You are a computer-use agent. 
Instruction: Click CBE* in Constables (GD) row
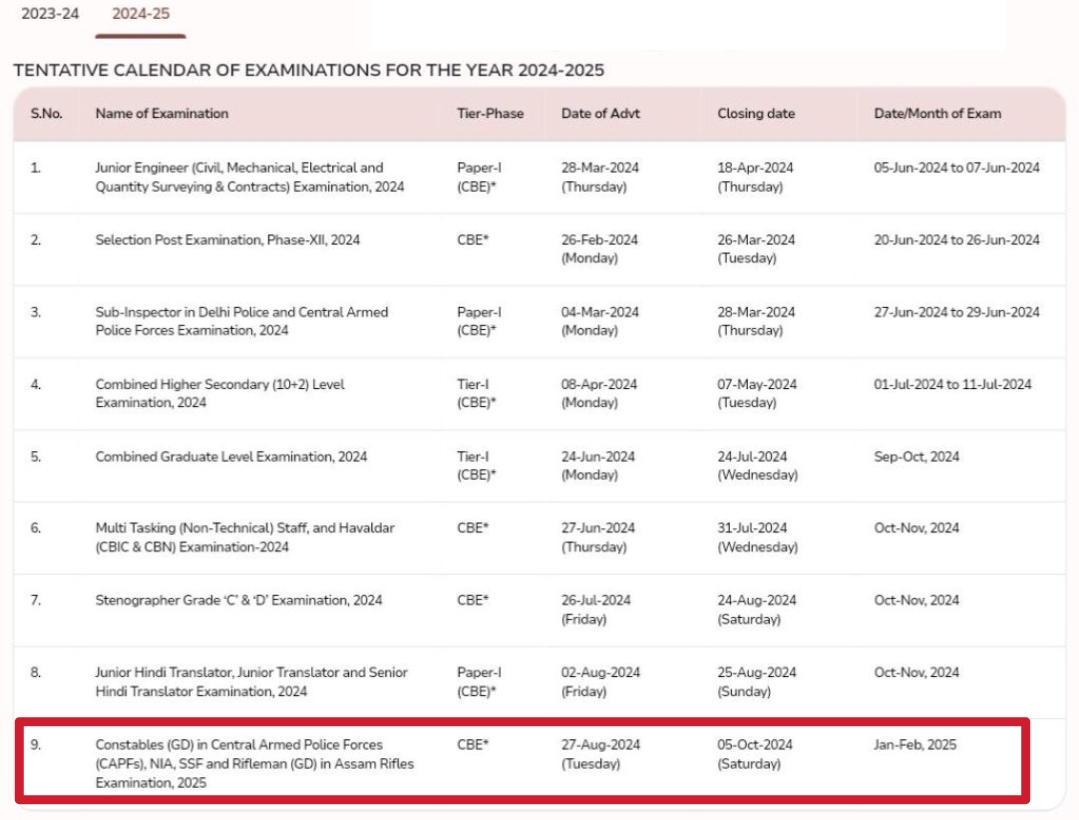[x=472, y=745]
